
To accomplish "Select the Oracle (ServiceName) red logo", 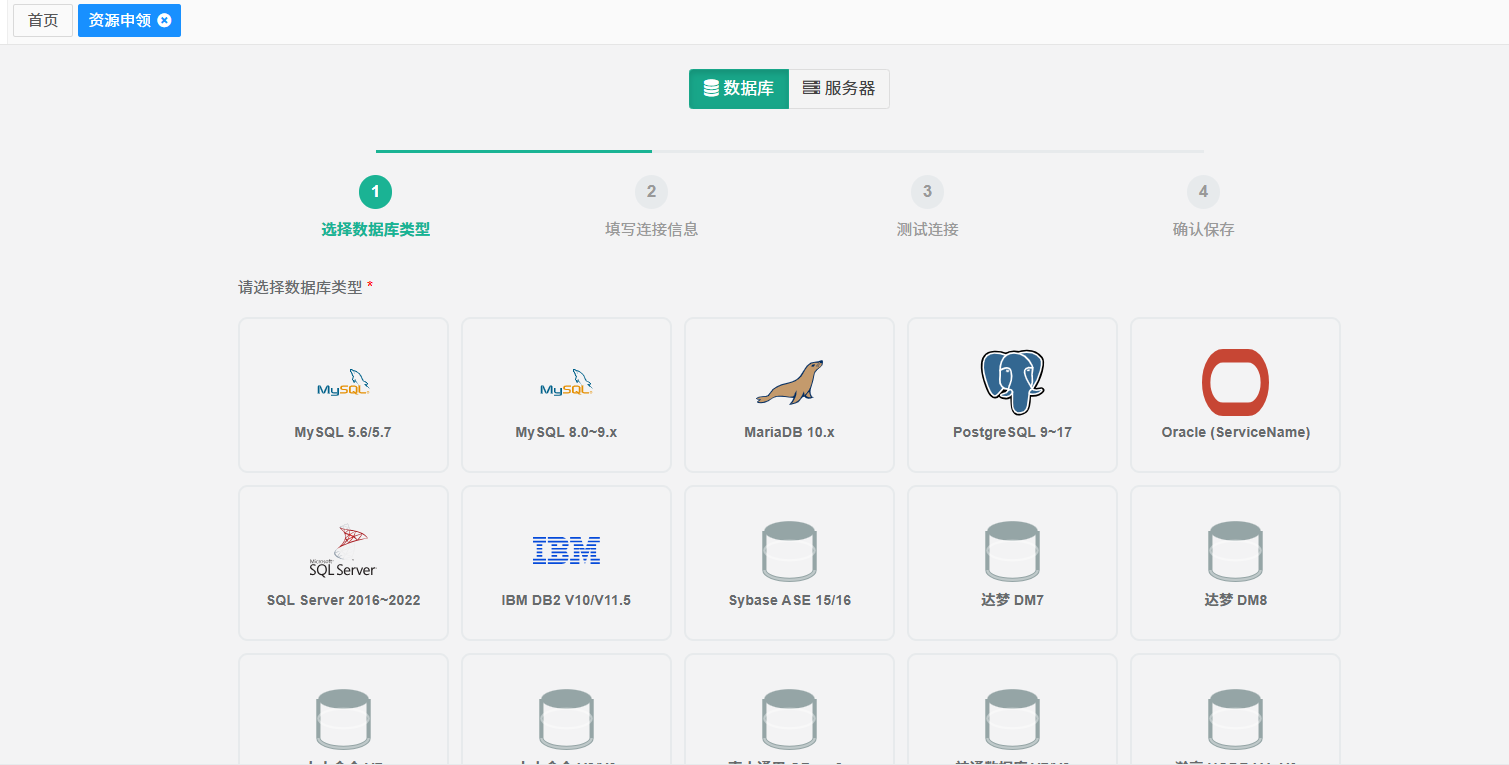I will [x=1235, y=382].
